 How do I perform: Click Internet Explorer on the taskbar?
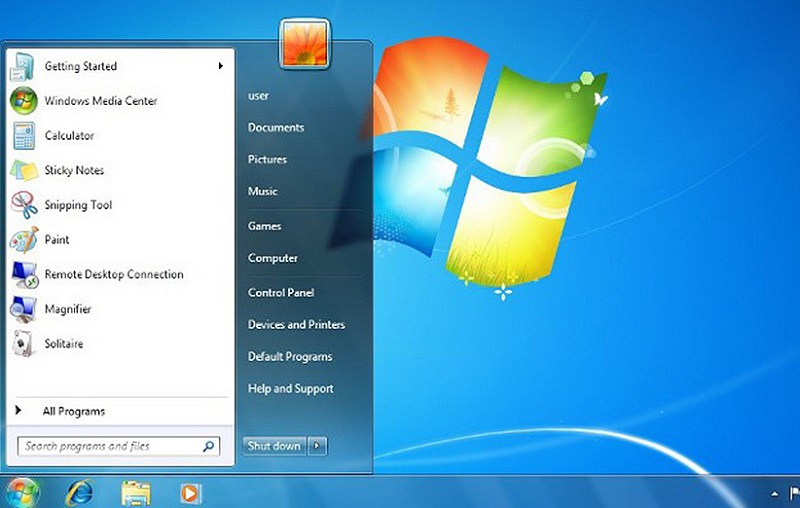(x=79, y=492)
